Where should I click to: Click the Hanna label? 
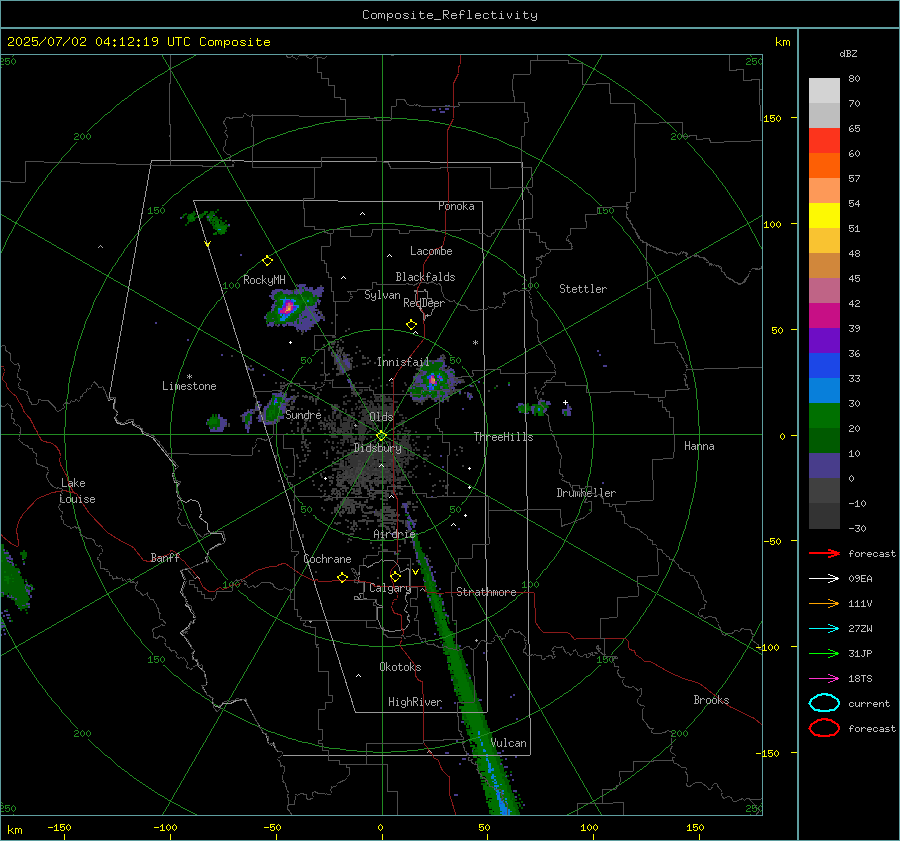point(699,446)
